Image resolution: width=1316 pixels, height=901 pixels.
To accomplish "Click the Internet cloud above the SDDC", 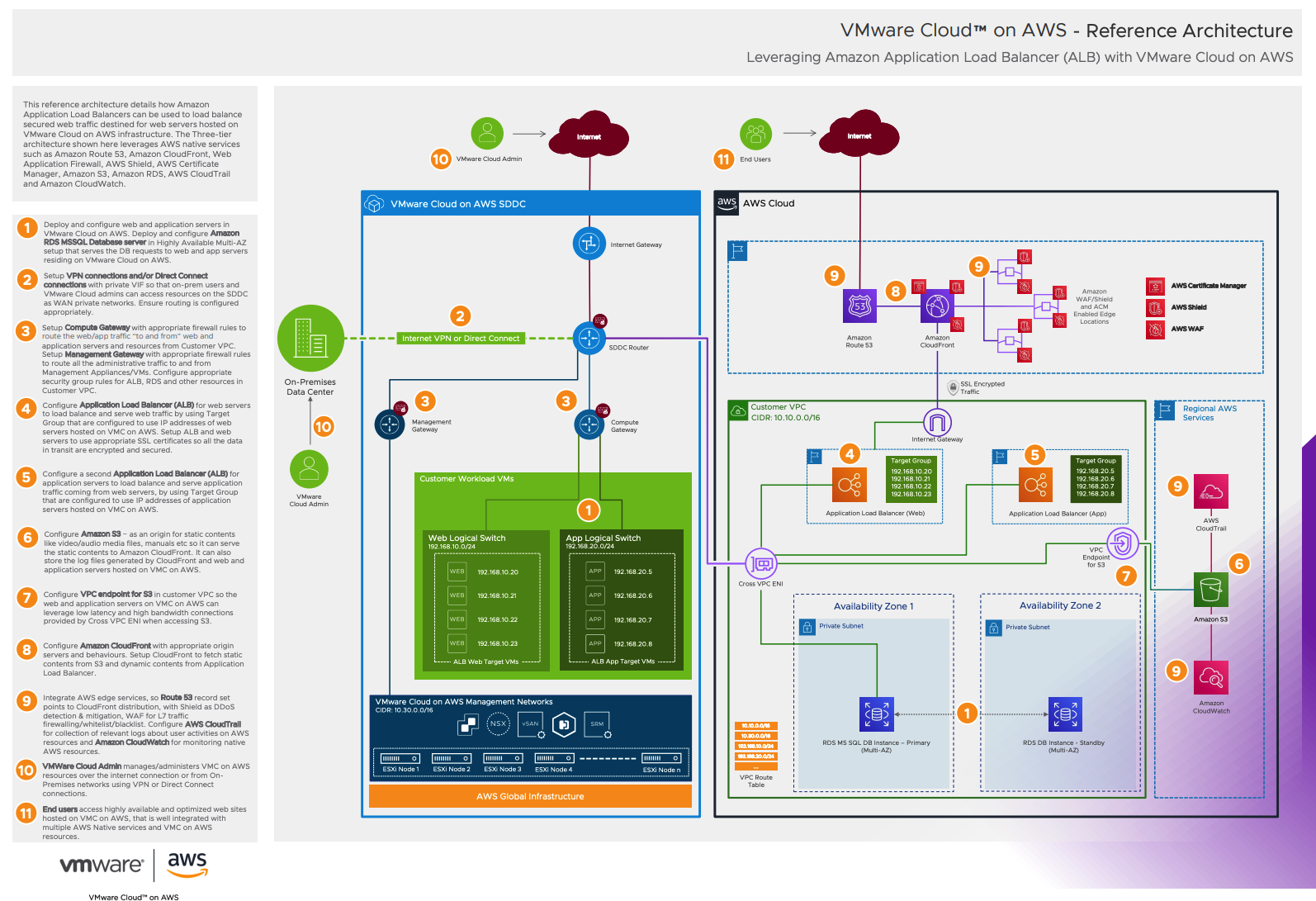I will pos(589,136).
